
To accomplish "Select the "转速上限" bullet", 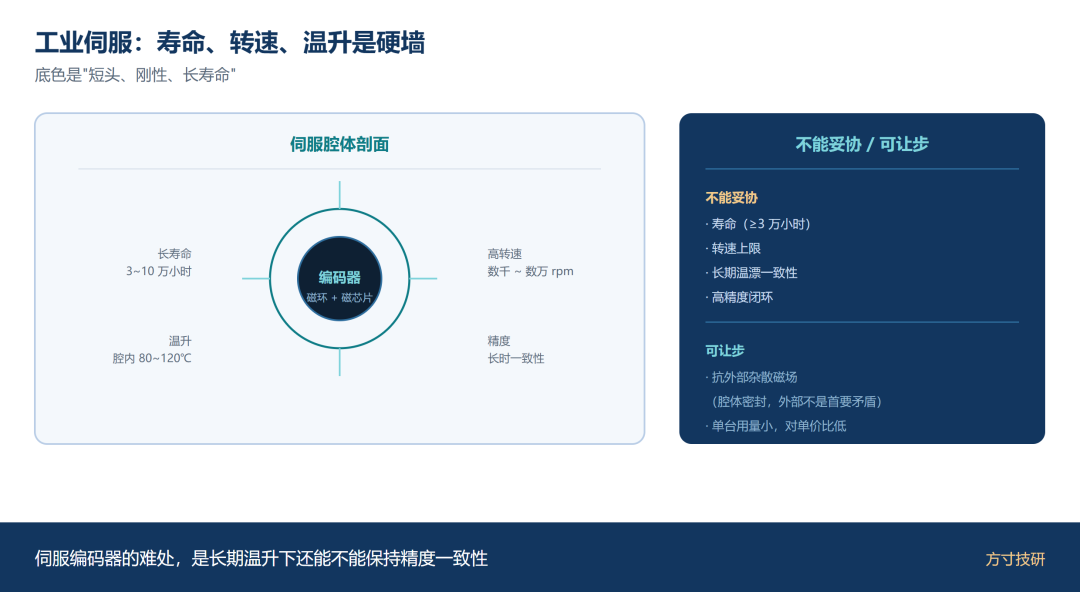I will point(733,248).
